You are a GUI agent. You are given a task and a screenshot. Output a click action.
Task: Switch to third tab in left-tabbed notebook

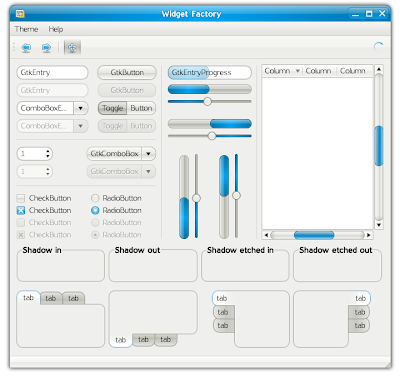[223, 326]
